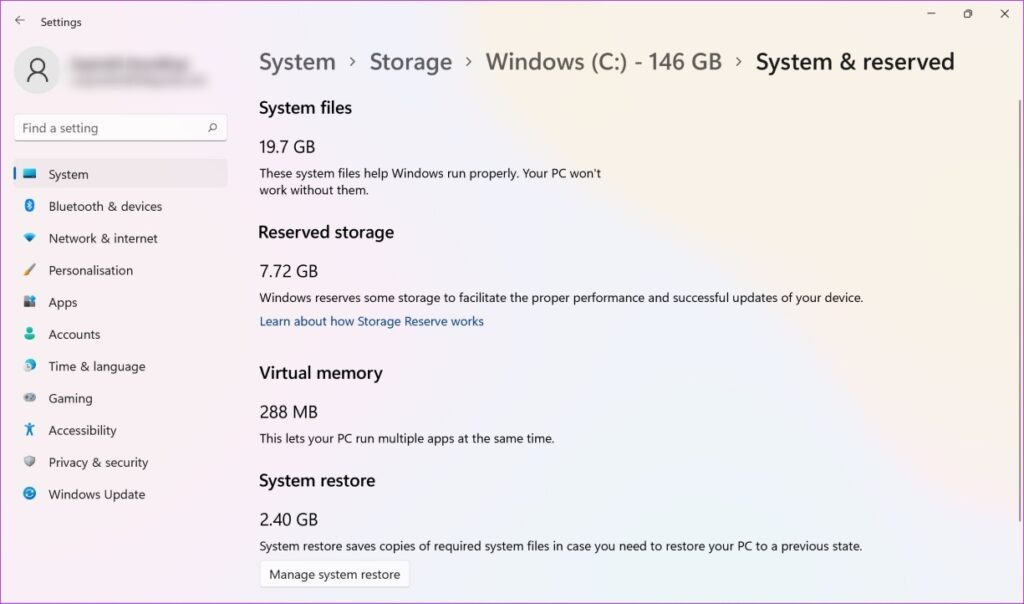1024x604 pixels.
Task: Select System in the sidebar
Action: (x=68, y=174)
